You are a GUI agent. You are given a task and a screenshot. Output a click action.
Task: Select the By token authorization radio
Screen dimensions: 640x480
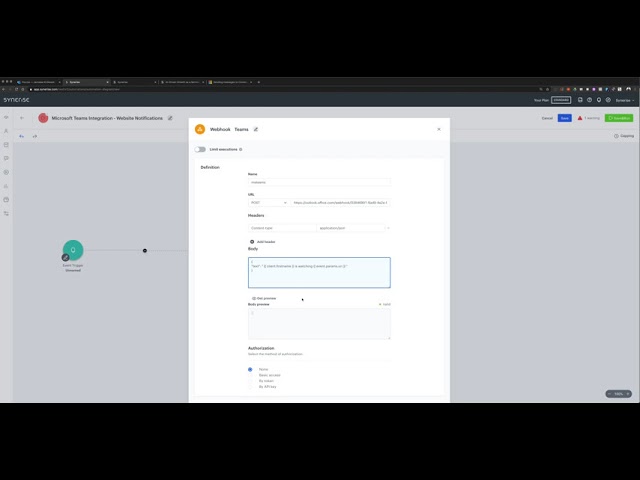[x=250, y=381]
